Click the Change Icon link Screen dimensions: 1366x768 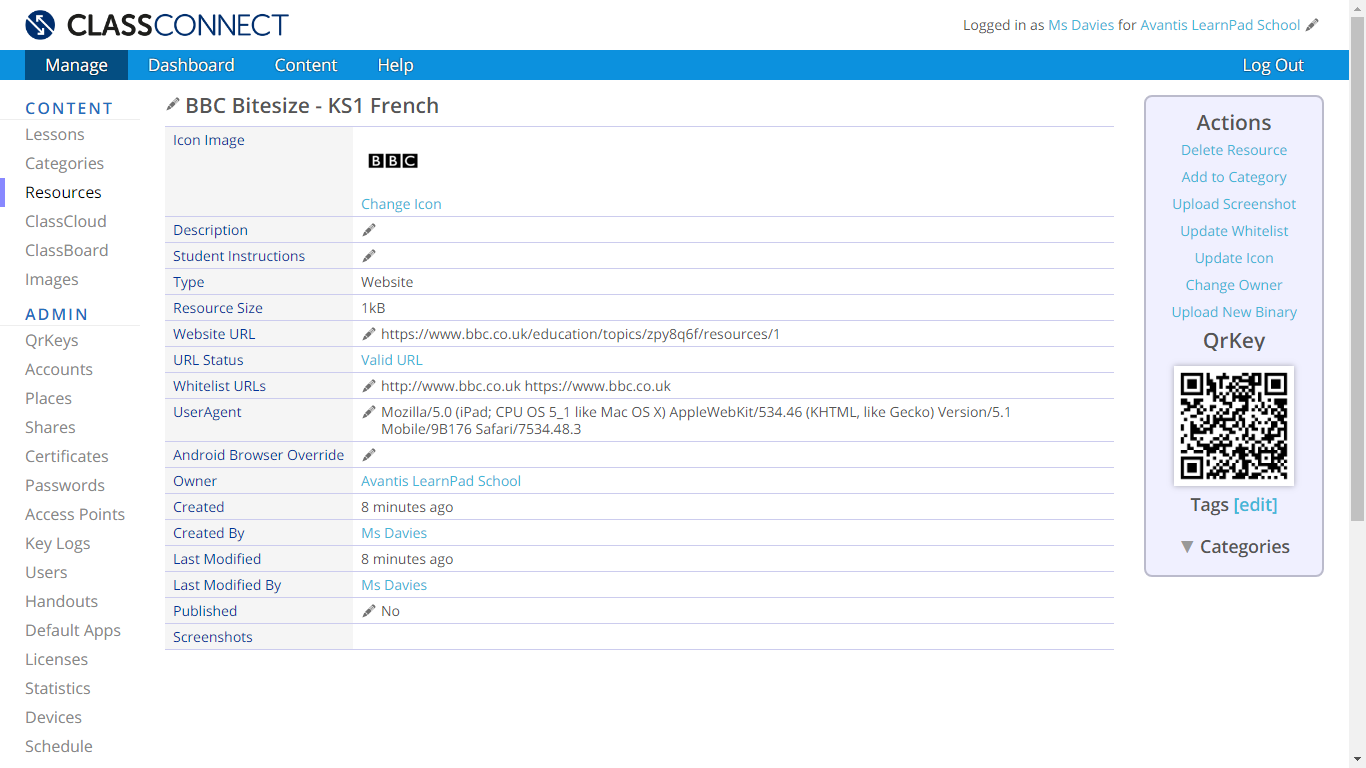[401, 204]
